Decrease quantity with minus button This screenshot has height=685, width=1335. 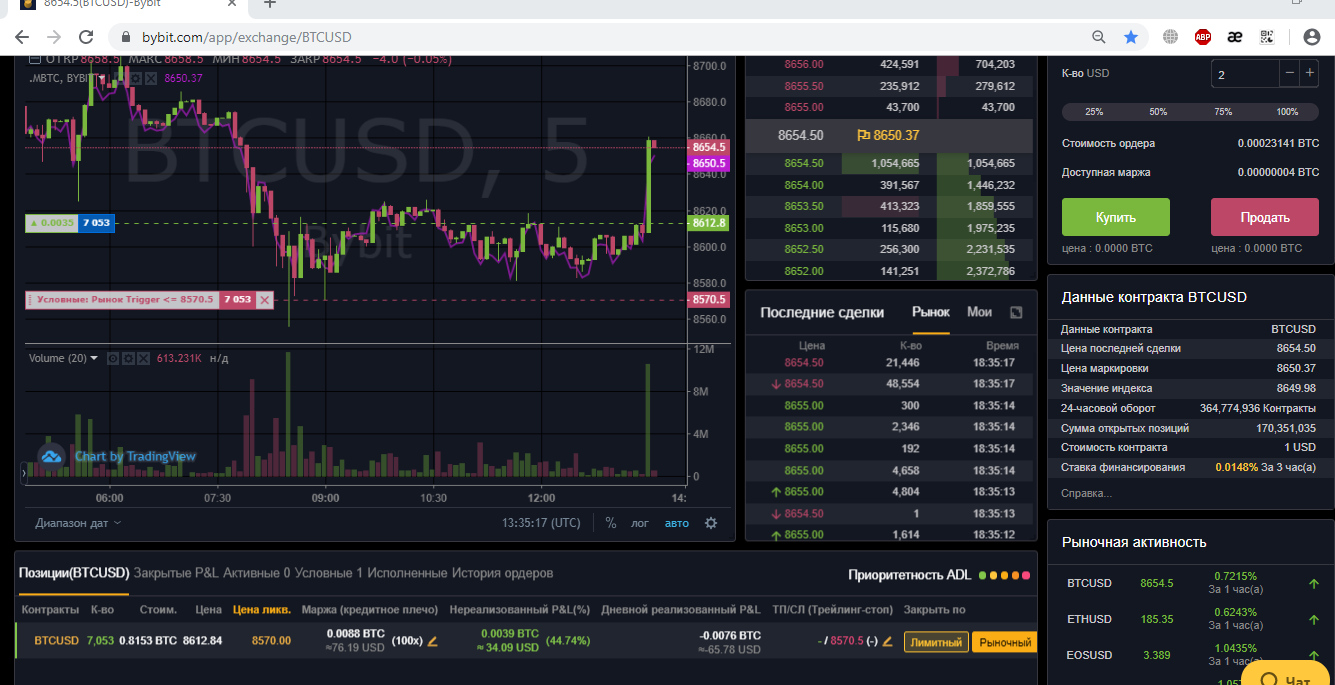click(x=1290, y=73)
